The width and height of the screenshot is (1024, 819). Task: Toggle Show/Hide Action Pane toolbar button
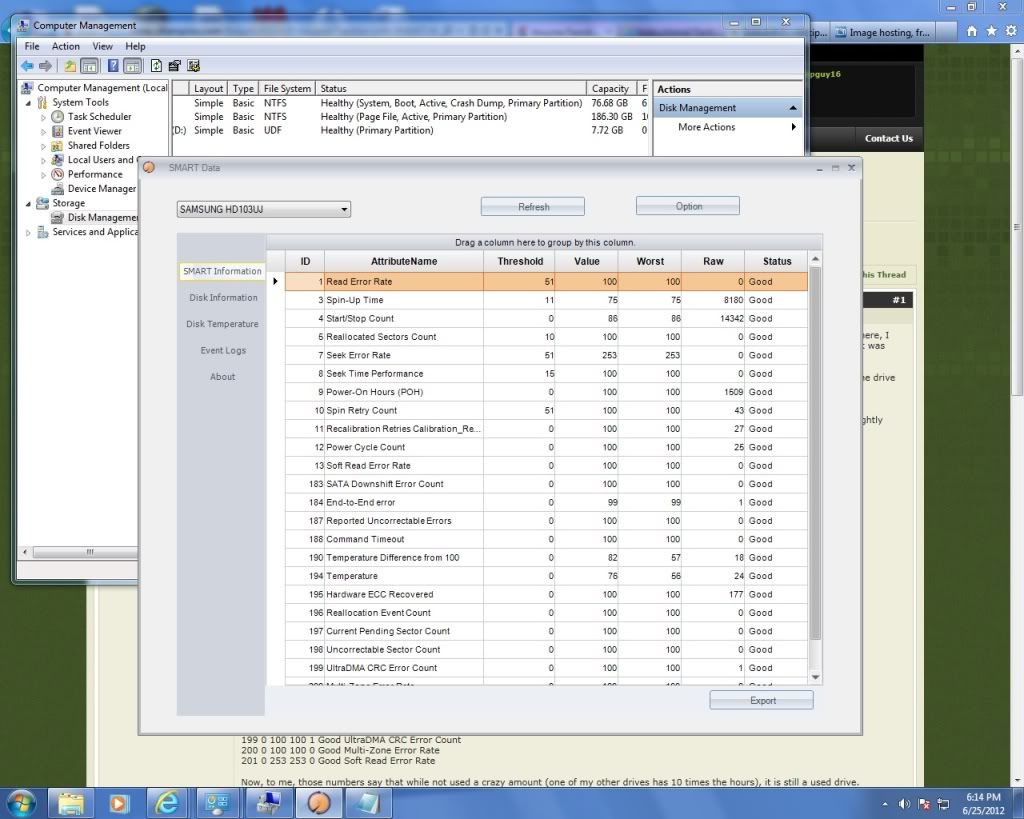[x=133, y=66]
